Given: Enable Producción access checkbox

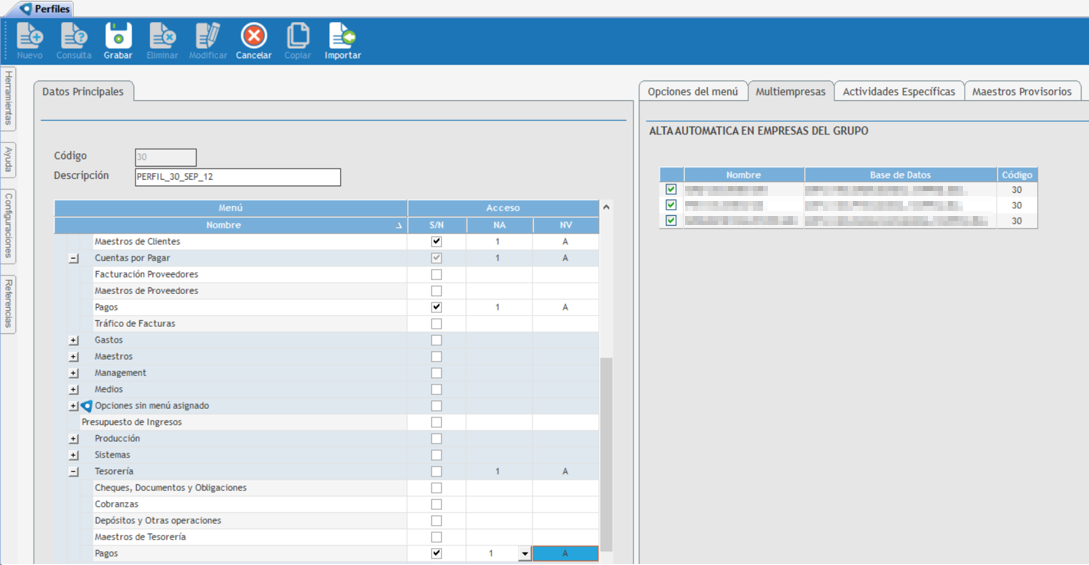Looking at the screenshot, I should pyautogui.click(x=436, y=439).
